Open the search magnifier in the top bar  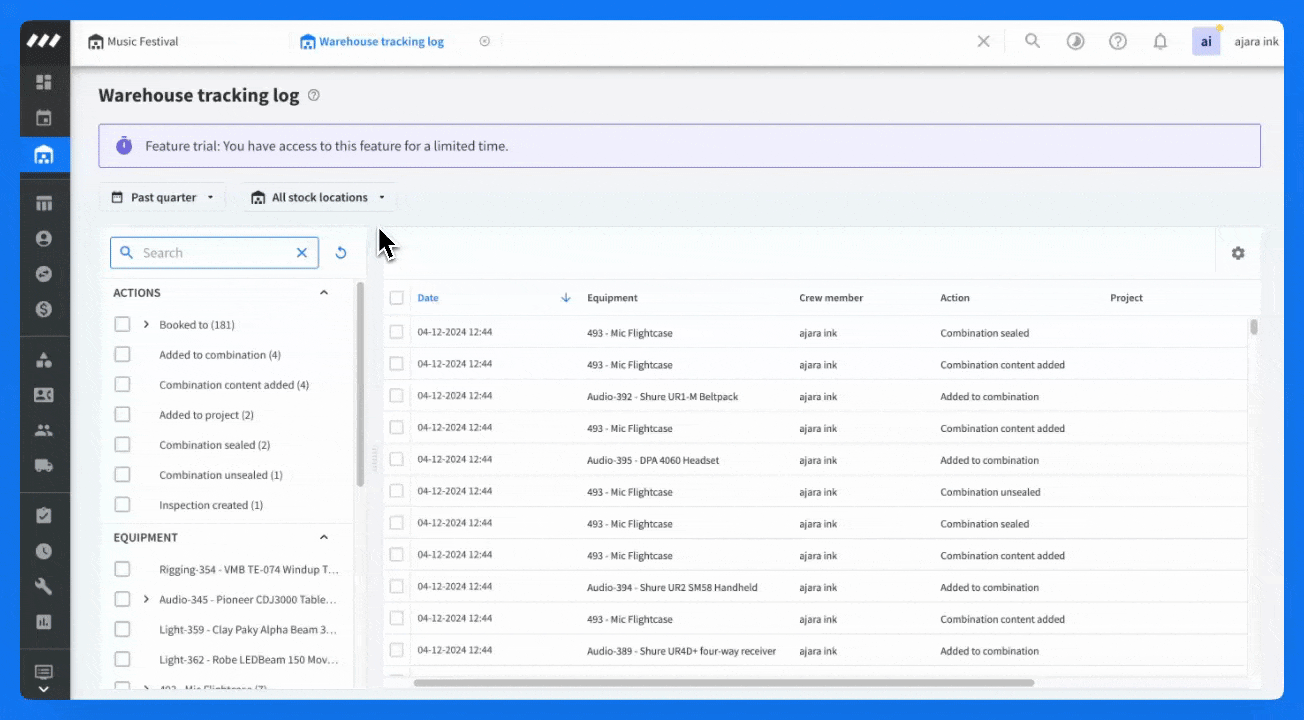pyautogui.click(x=1033, y=41)
